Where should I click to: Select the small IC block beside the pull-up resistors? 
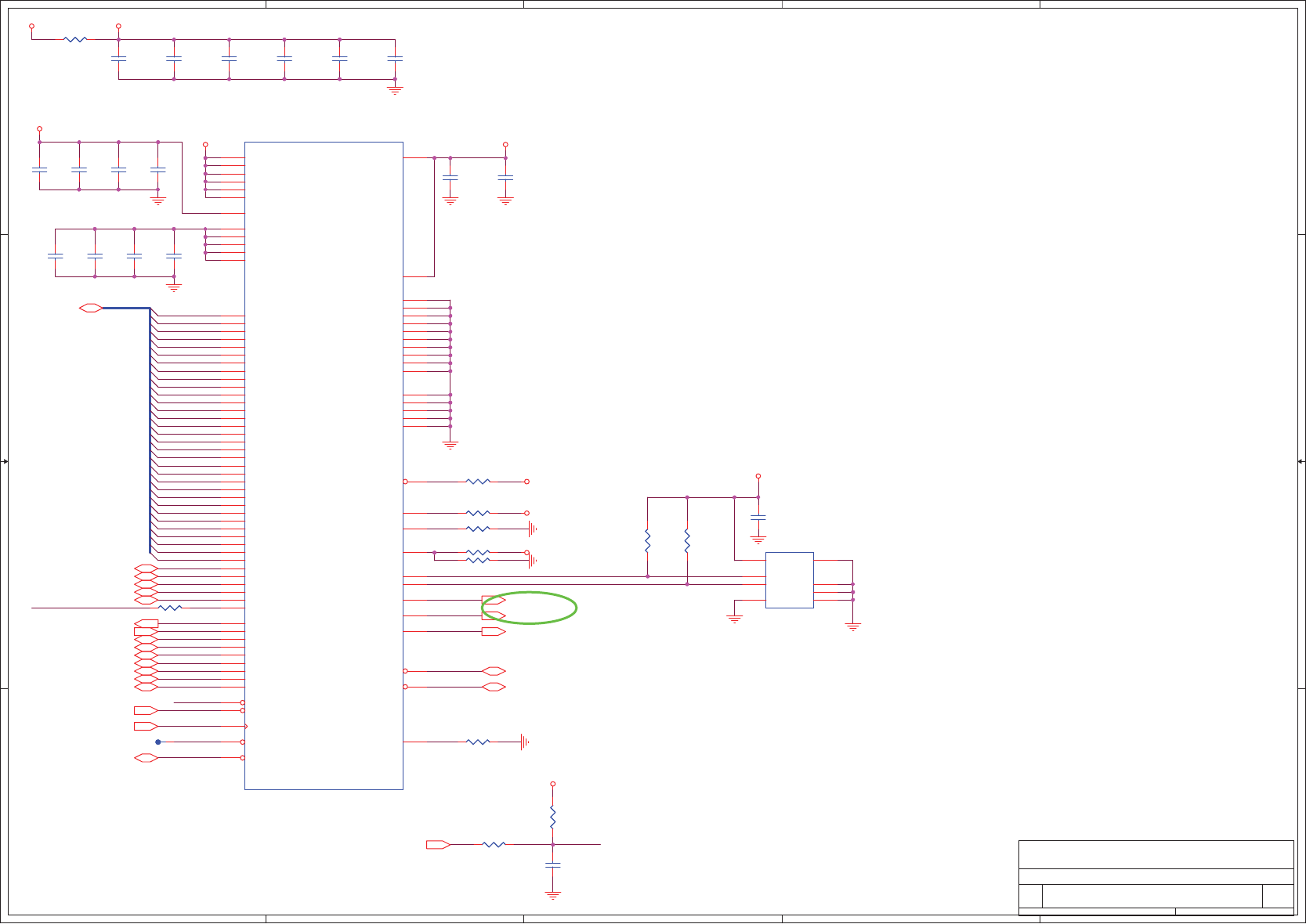[x=789, y=580]
